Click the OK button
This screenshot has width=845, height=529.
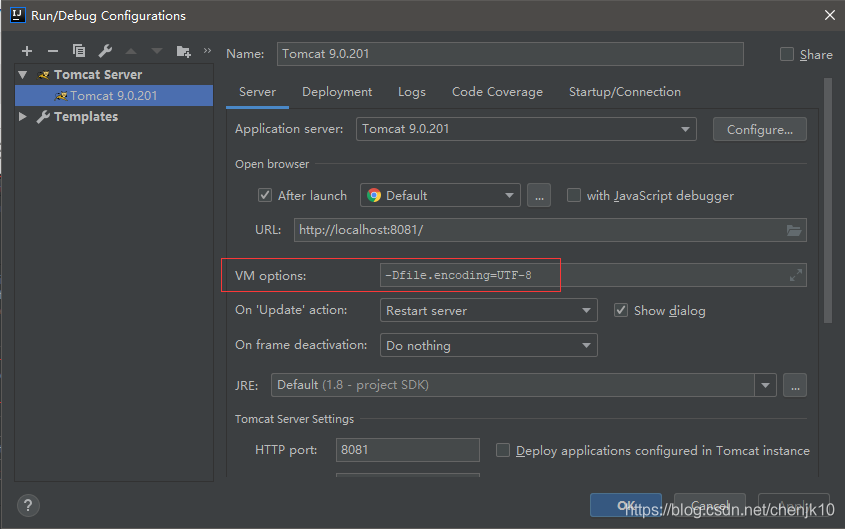click(x=626, y=505)
